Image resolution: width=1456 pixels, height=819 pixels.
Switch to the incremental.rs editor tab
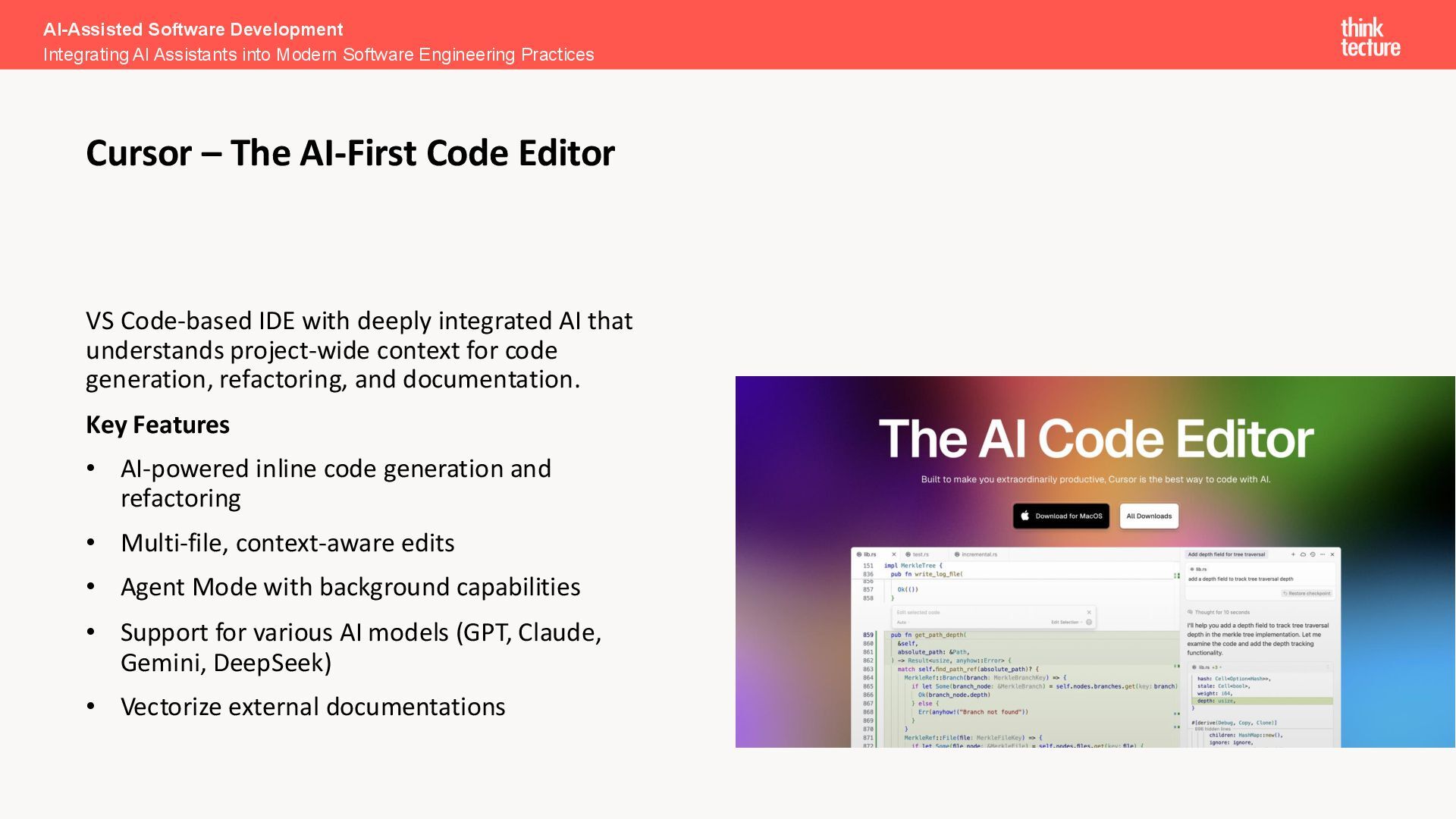click(x=978, y=554)
